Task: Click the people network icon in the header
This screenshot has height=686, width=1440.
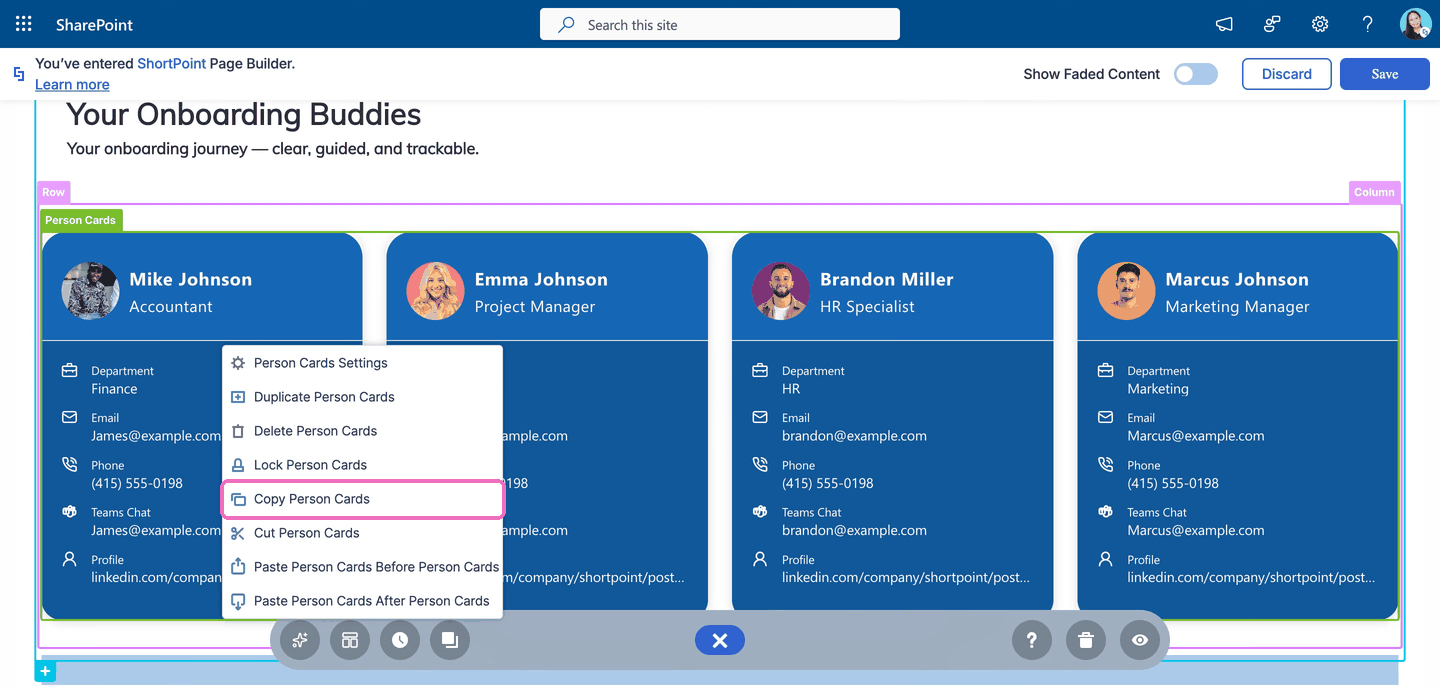Action: click(x=1272, y=24)
